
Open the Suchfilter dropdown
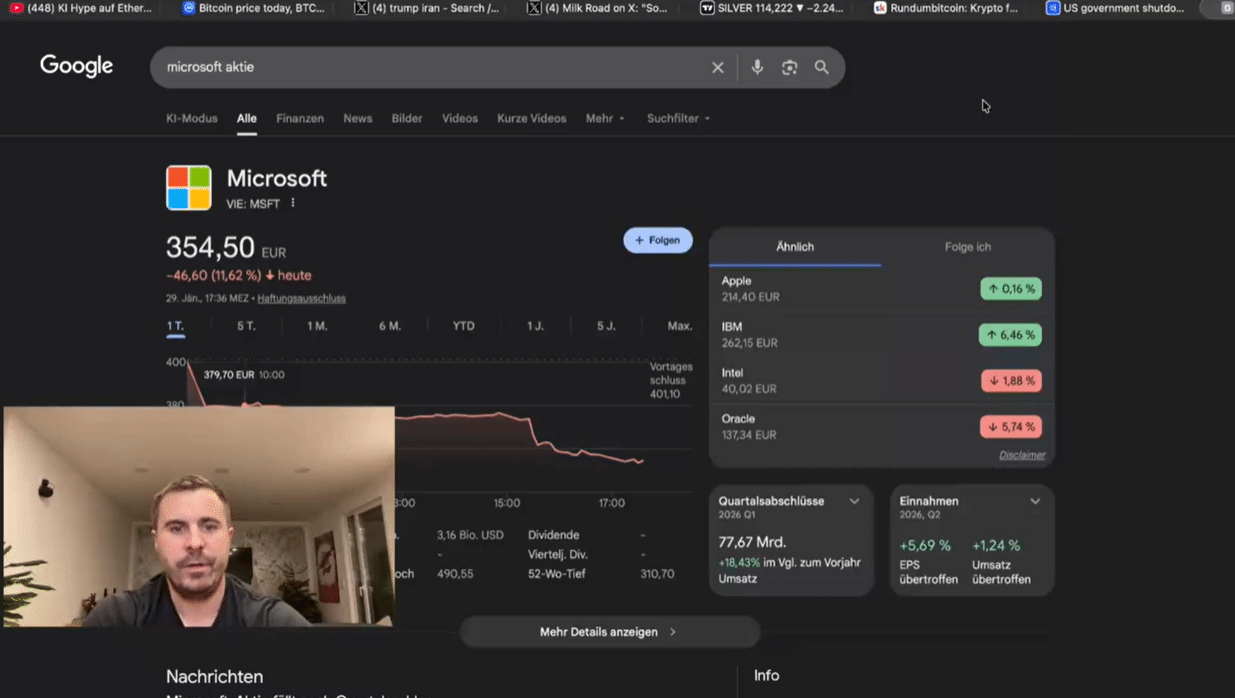point(678,118)
